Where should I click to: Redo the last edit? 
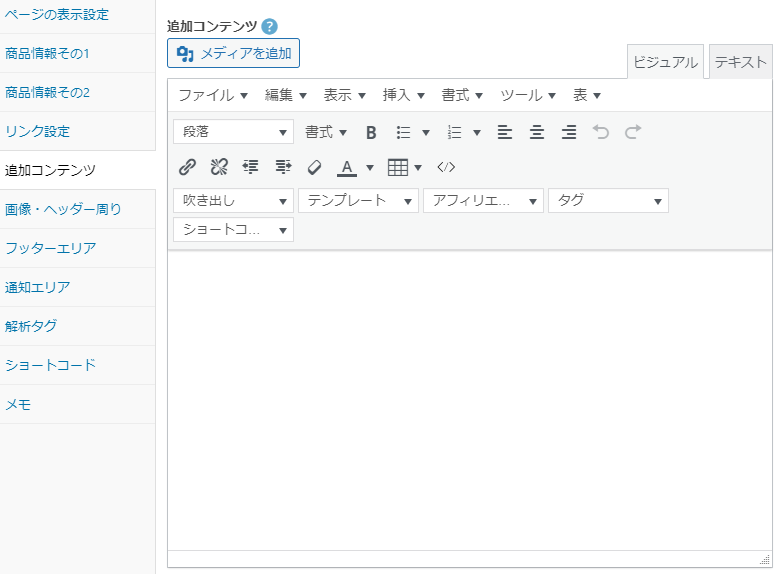point(633,132)
